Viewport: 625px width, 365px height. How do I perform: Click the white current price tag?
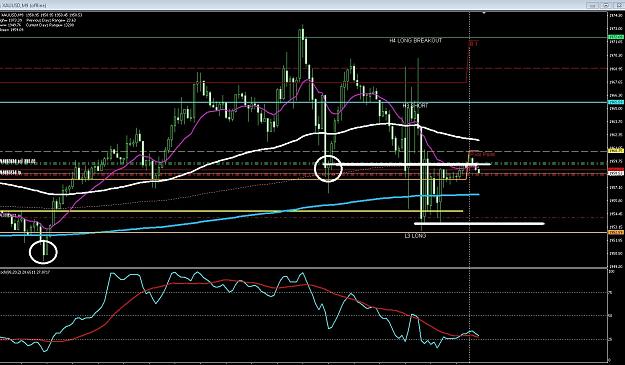tap(616, 174)
